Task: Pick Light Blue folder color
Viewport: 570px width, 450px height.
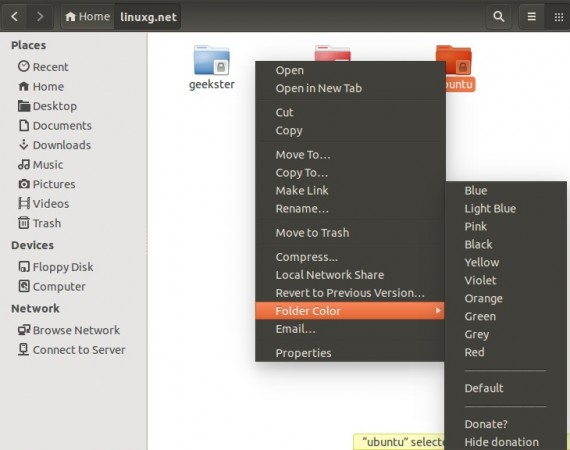Action: click(x=490, y=208)
